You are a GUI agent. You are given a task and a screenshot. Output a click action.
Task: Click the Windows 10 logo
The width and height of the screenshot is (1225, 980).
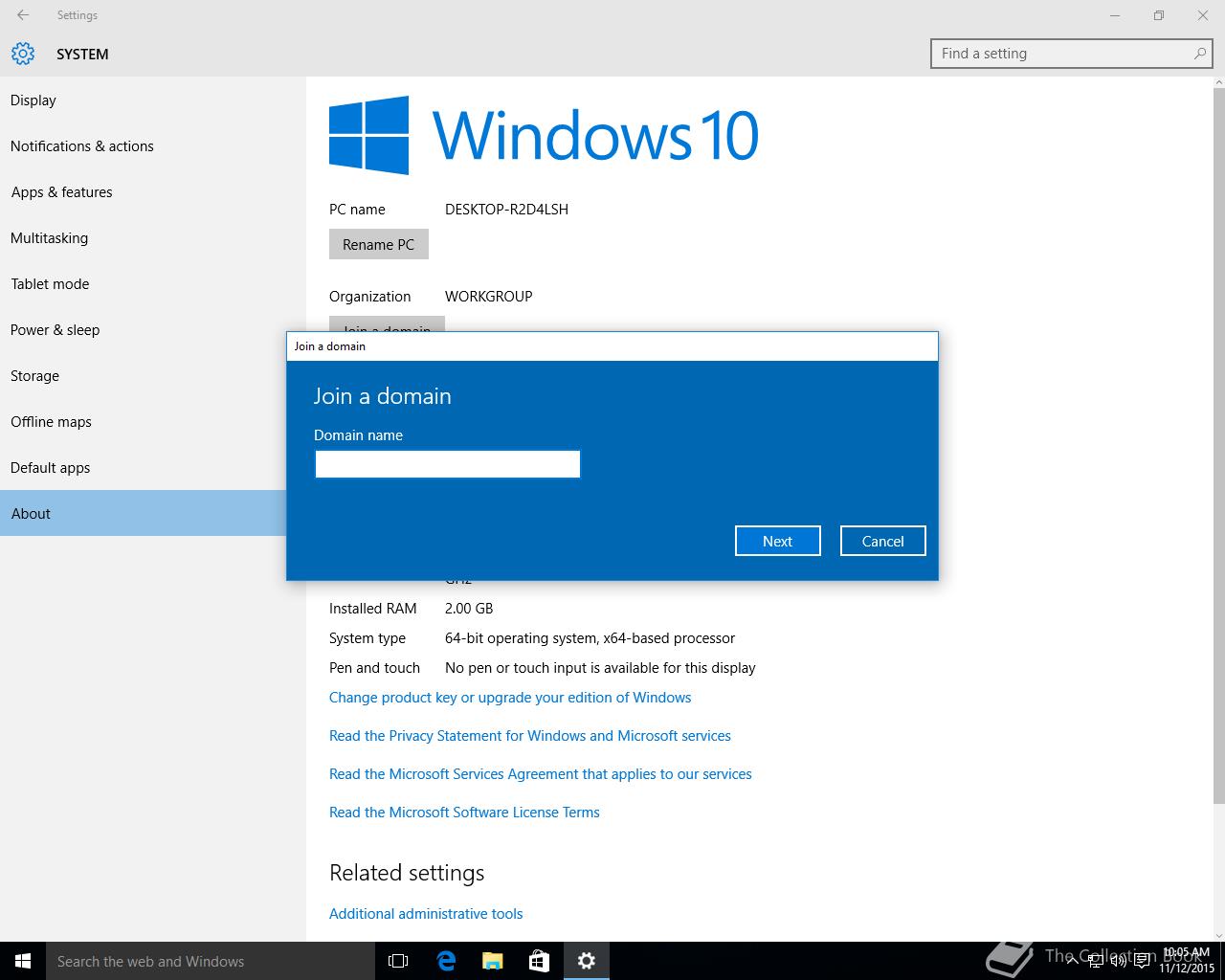[x=544, y=135]
